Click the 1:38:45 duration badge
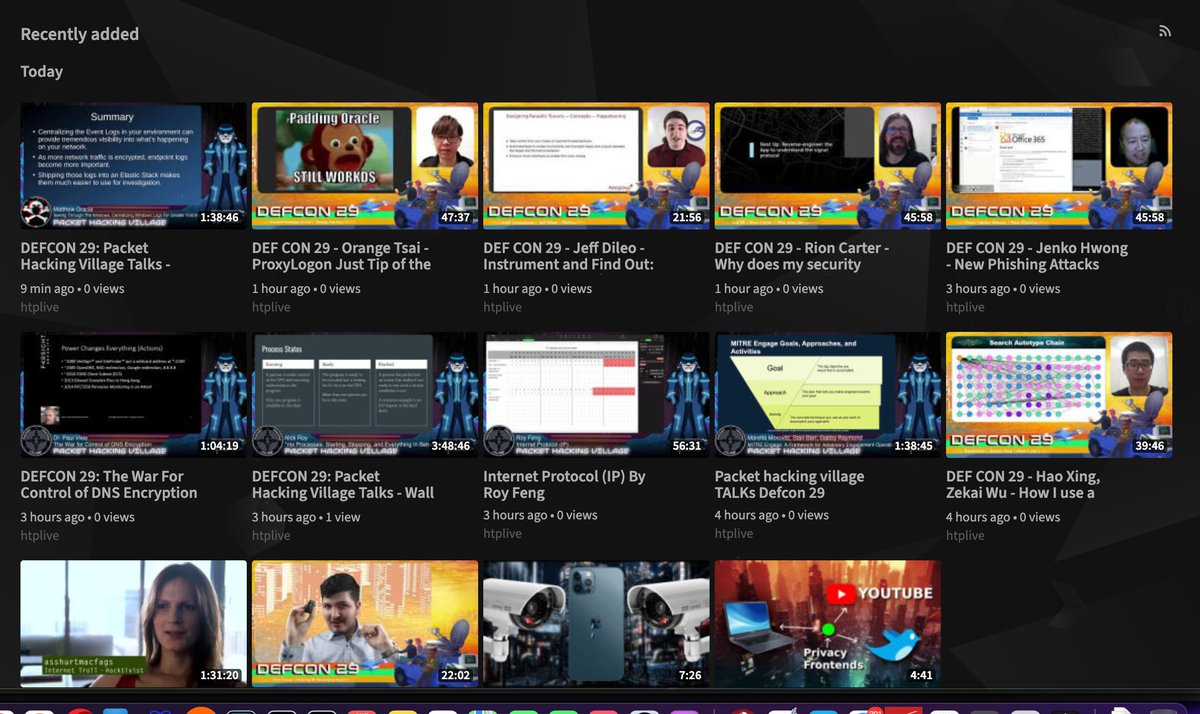The height and width of the screenshot is (714, 1200). point(913,446)
